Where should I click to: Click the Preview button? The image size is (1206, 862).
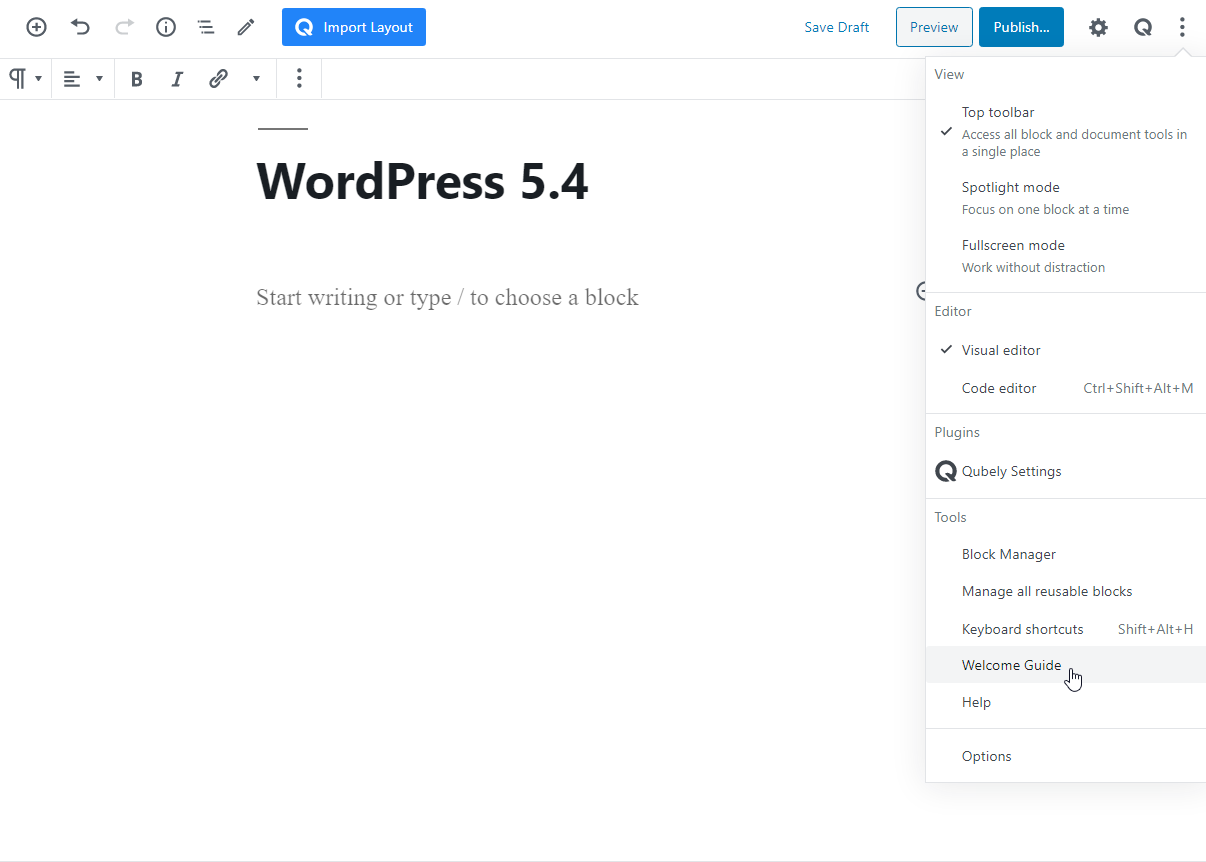[x=934, y=27]
